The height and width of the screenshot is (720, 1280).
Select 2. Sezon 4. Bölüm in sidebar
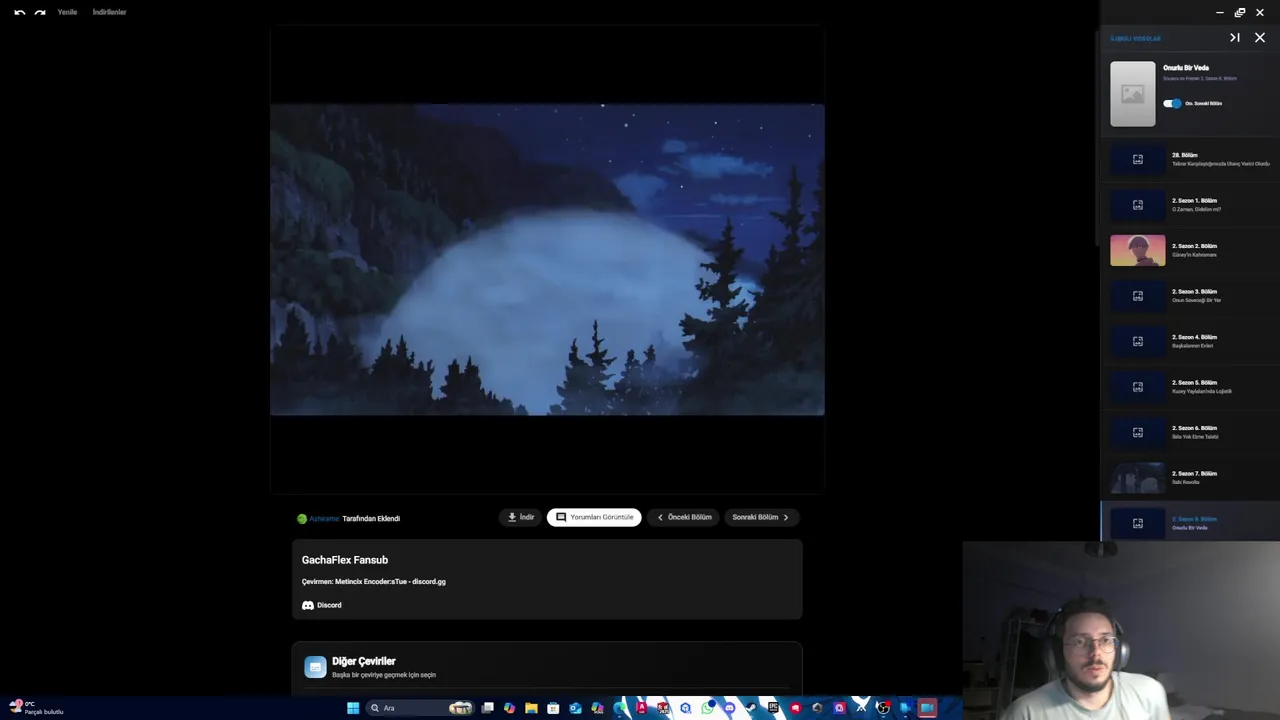click(1190, 341)
